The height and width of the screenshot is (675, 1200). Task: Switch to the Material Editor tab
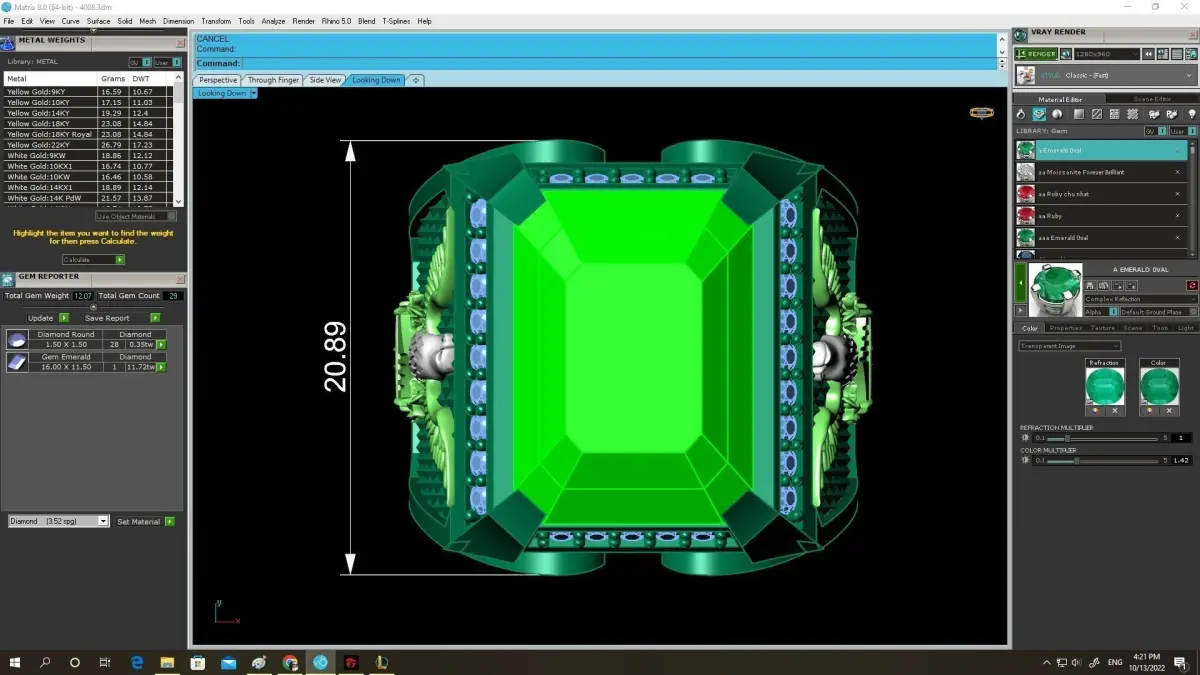point(1059,99)
